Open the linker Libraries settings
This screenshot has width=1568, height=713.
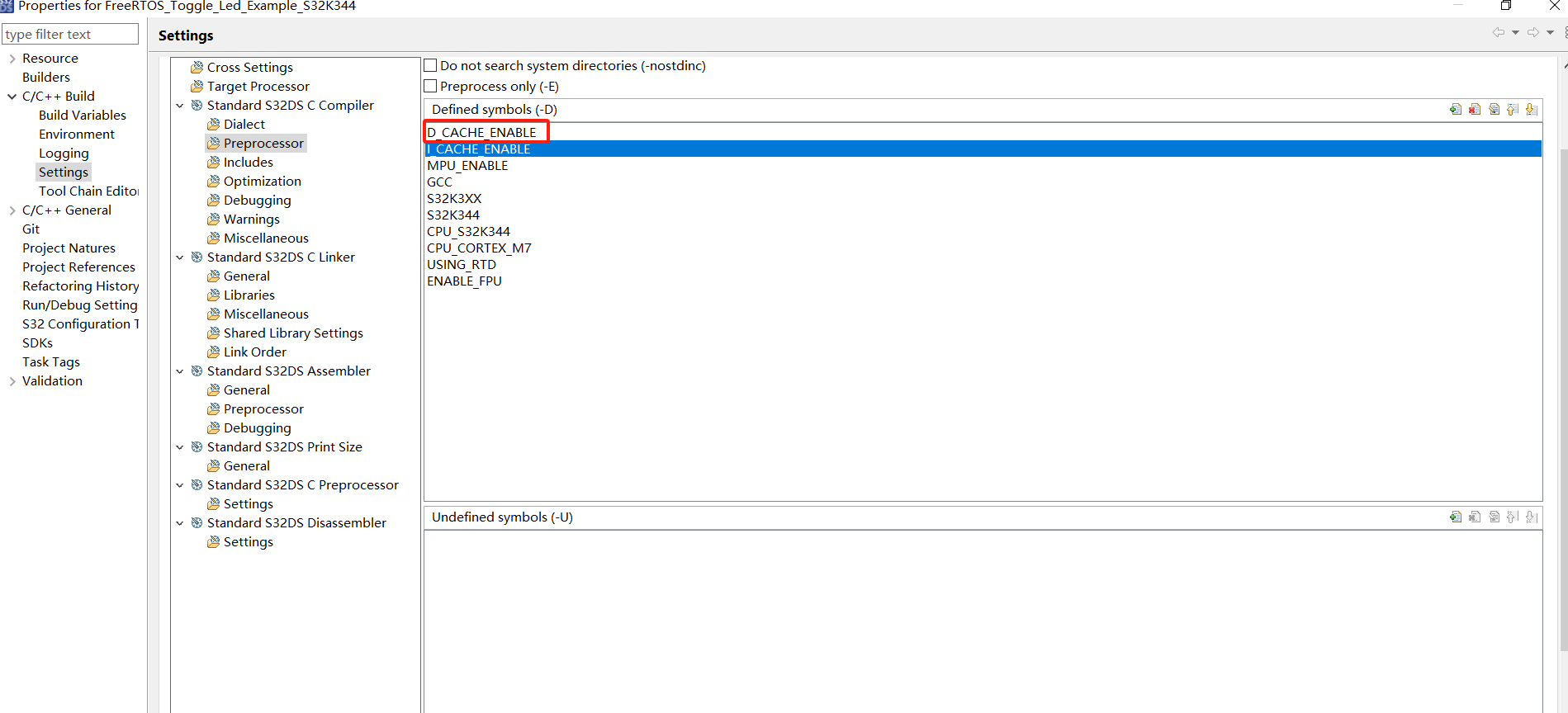[x=249, y=295]
